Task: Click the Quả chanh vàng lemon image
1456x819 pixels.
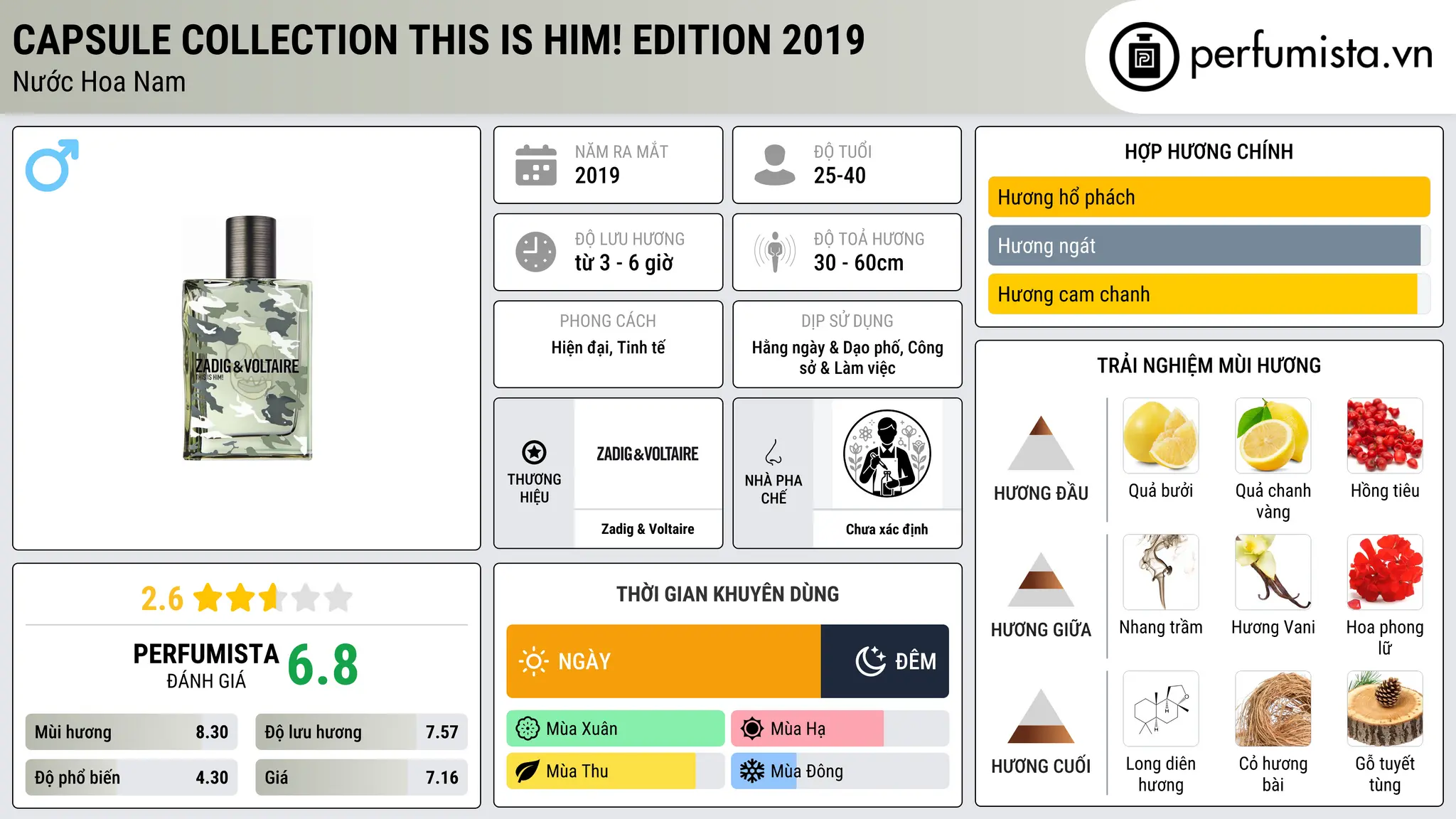Action: [x=1273, y=436]
